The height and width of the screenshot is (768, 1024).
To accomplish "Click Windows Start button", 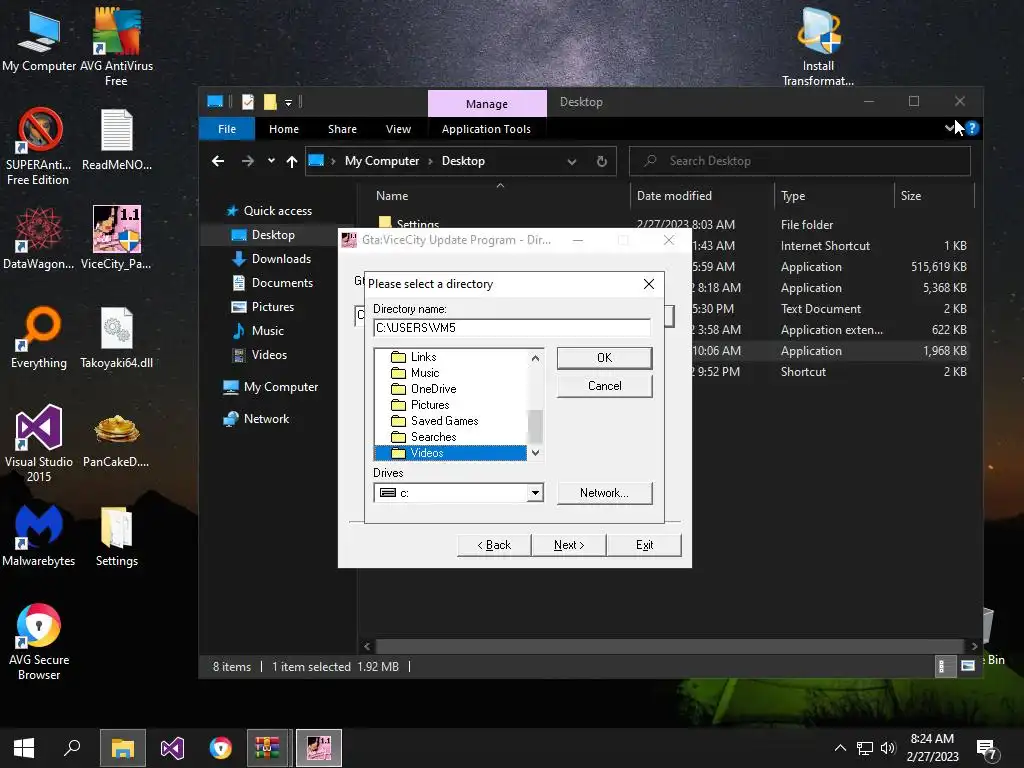I will 24,748.
